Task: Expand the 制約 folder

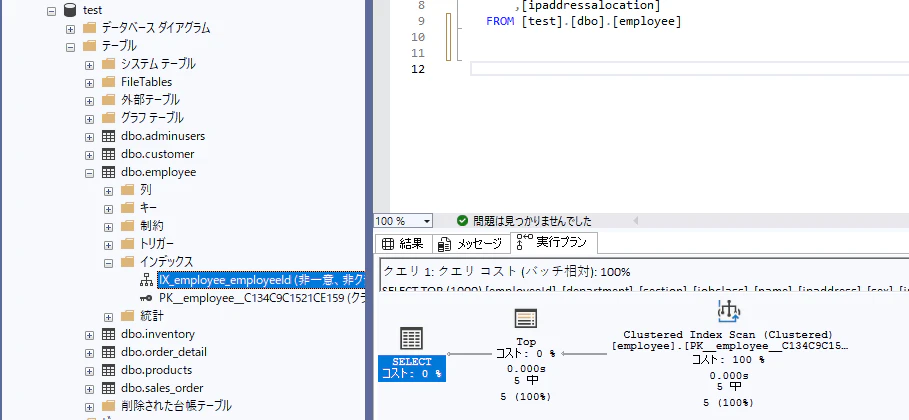Action: (108, 227)
